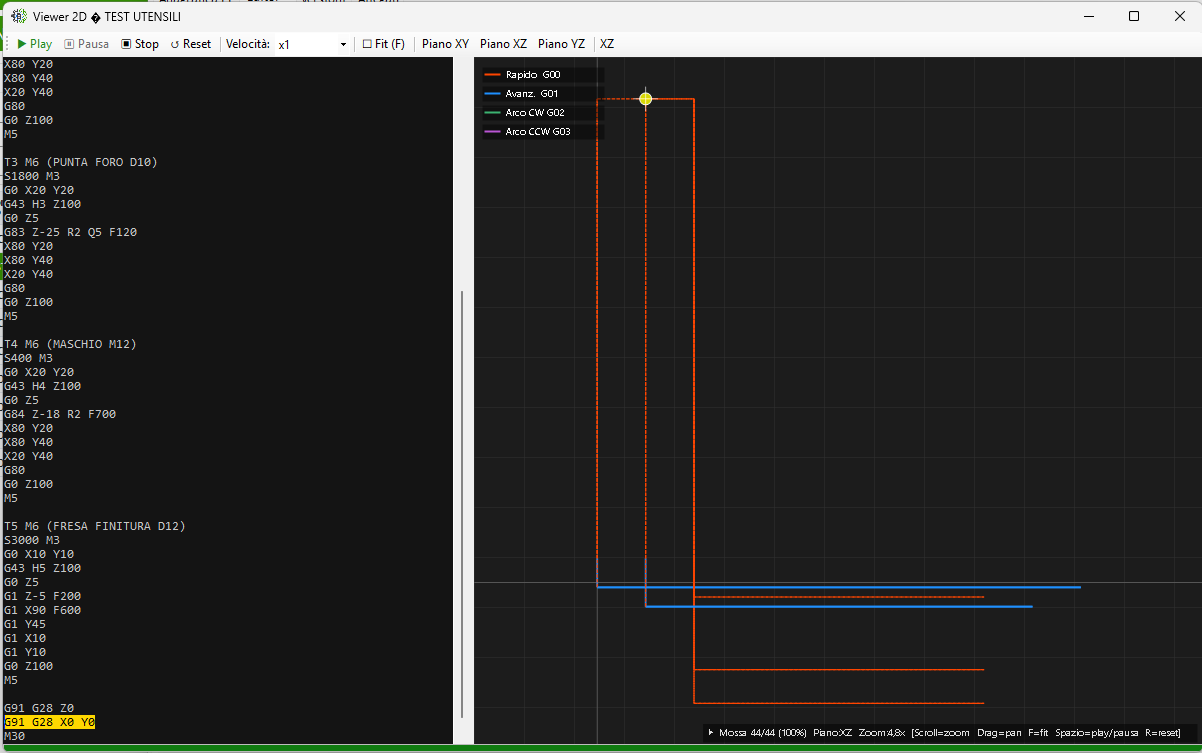Screen dimensions: 1202x753
Task: Click the yellow tool position marker
Action: point(646,99)
